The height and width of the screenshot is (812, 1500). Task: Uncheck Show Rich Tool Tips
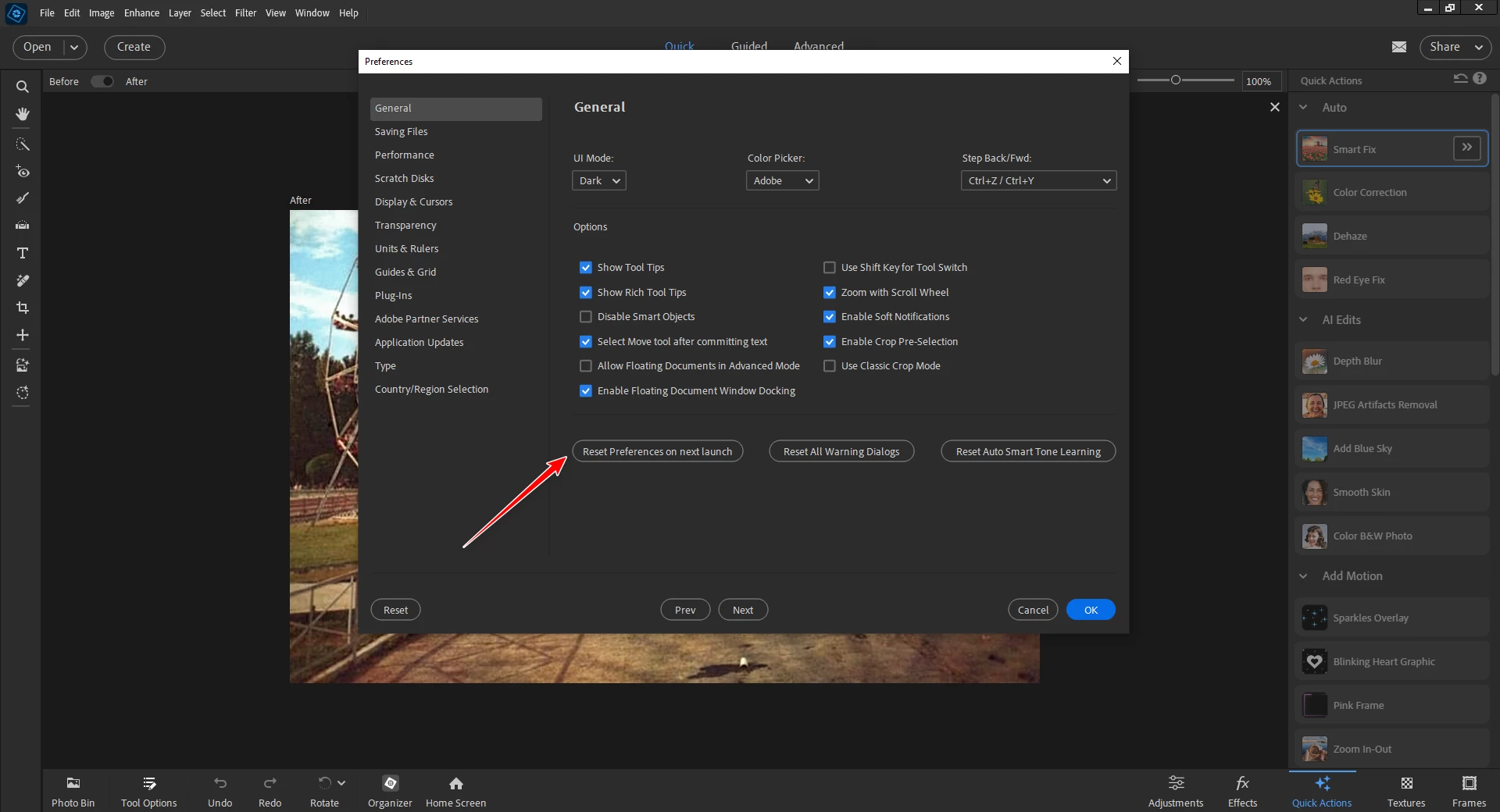coord(585,292)
